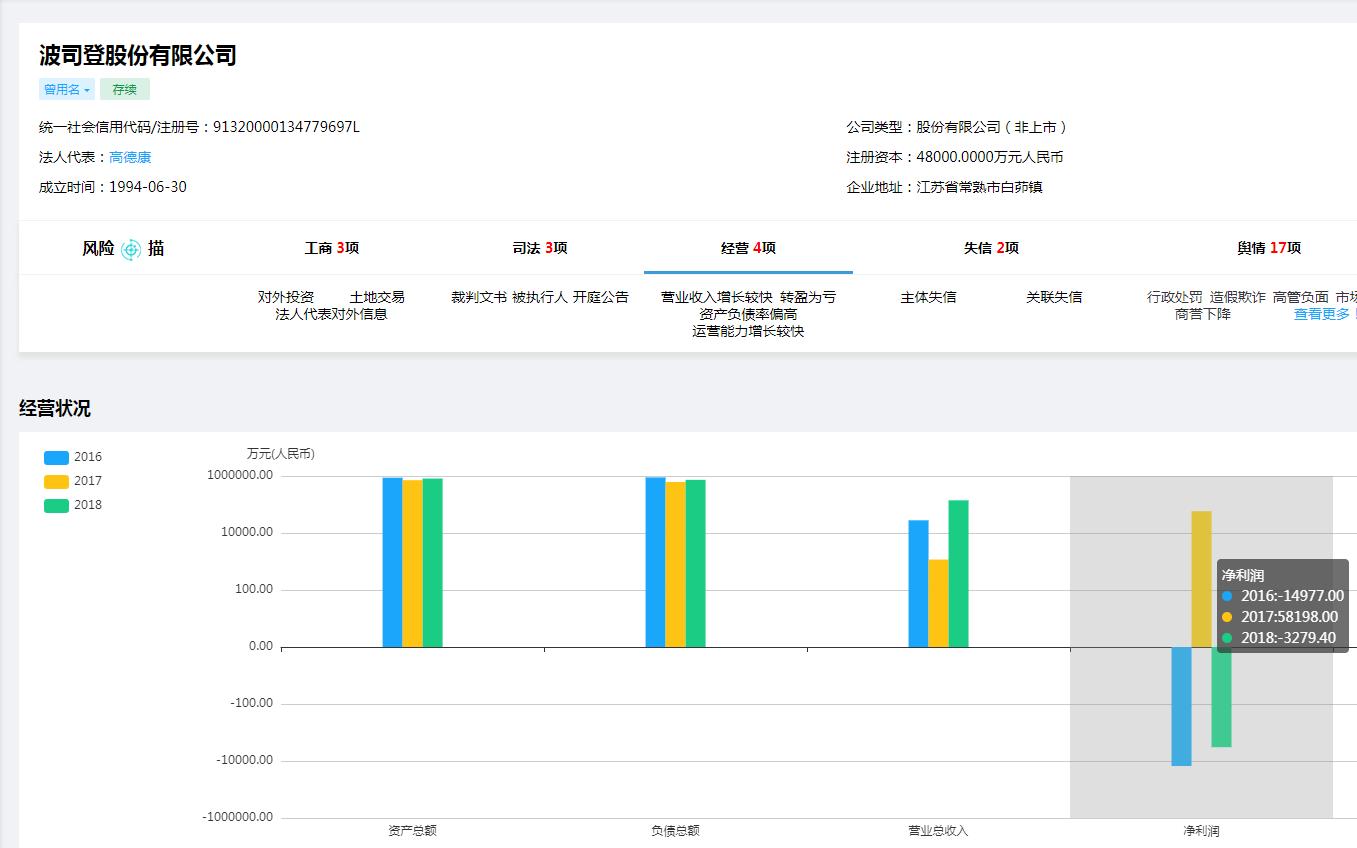Select the 经营 4项 tab
This screenshot has width=1357, height=848.
pos(748,248)
